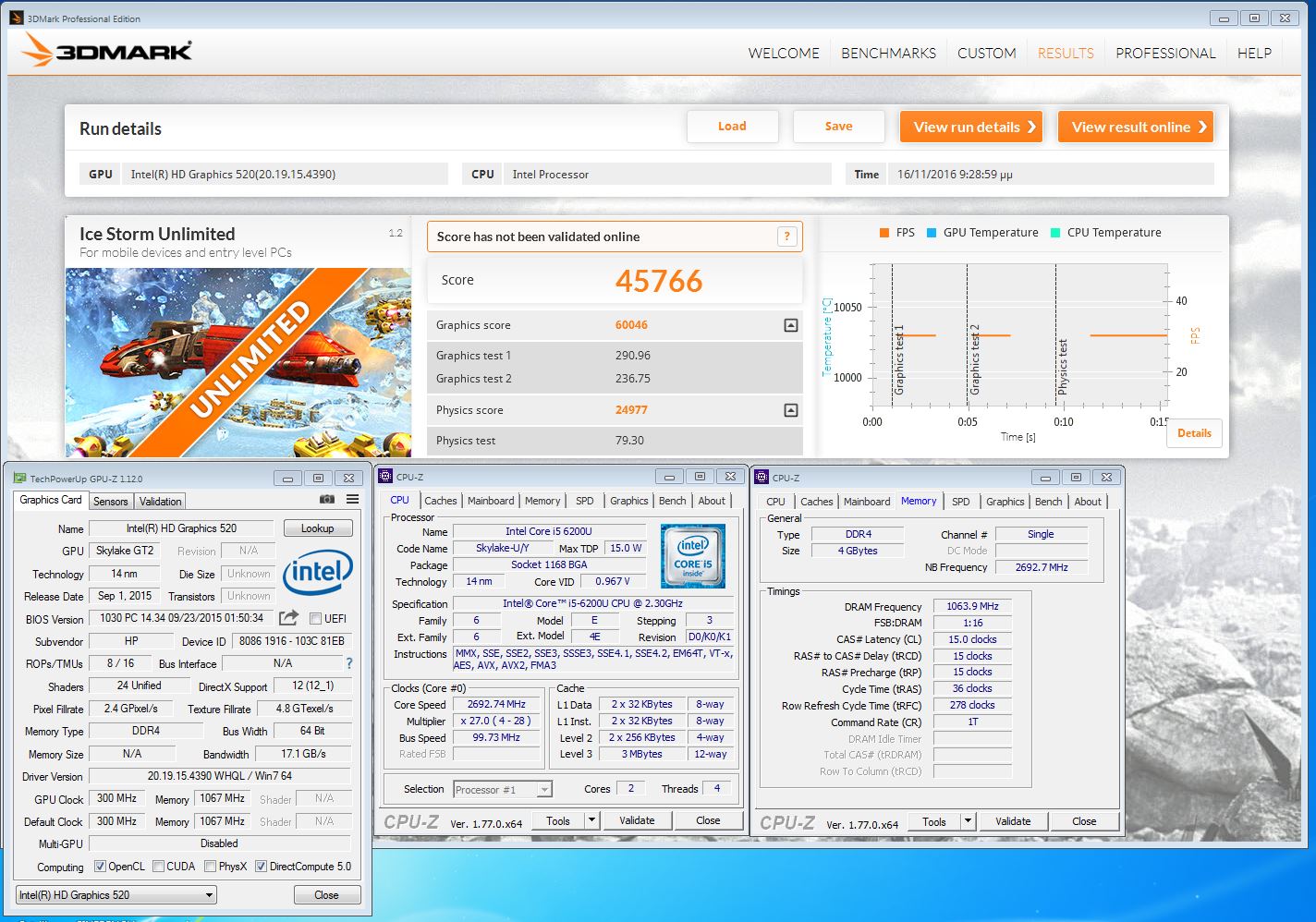The height and width of the screenshot is (922, 1316).
Task: Switch to Validation tab in GPU-Z
Action: click(161, 502)
